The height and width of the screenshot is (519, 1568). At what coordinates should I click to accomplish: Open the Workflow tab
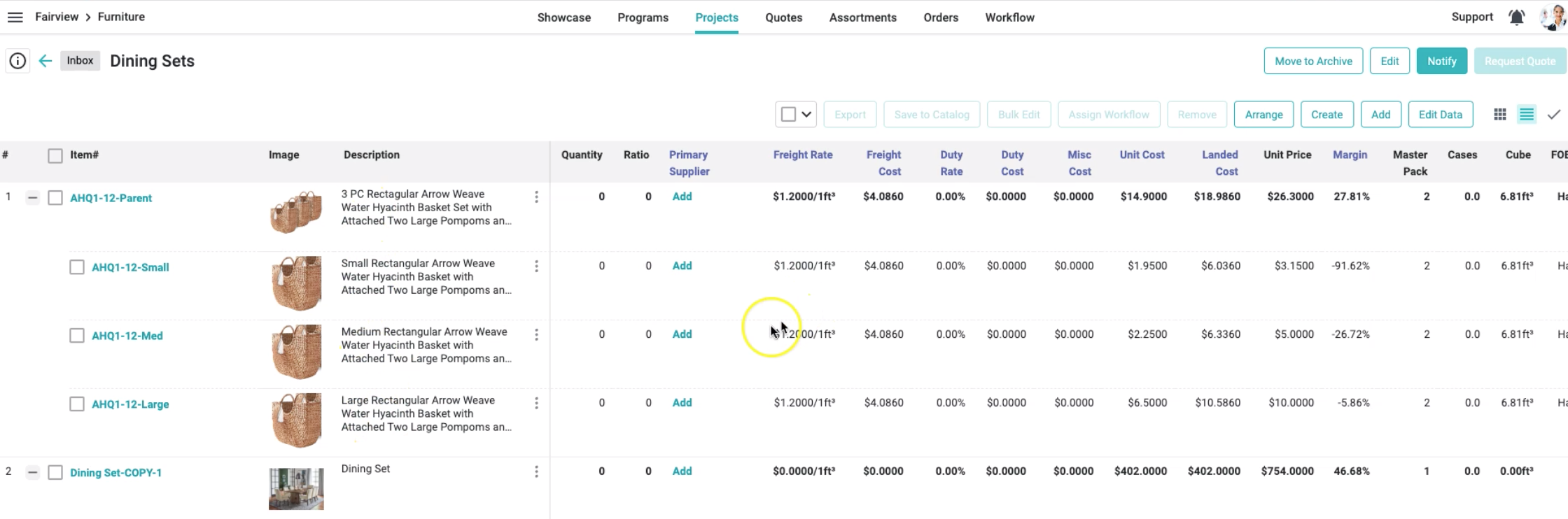click(1009, 17)
